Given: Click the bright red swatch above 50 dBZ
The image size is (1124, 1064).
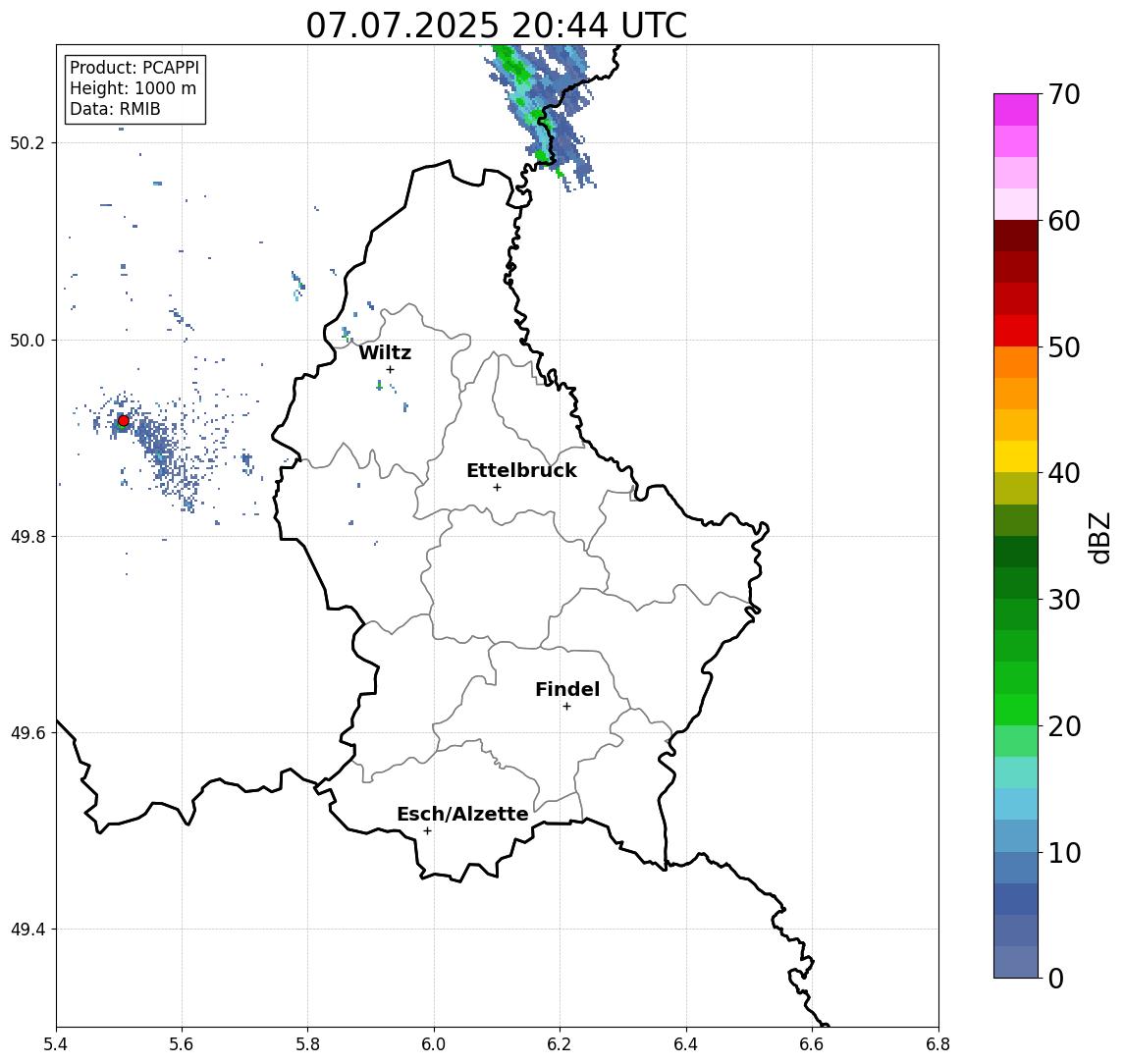Looking at the screenshot, I should click(1016, 331).
